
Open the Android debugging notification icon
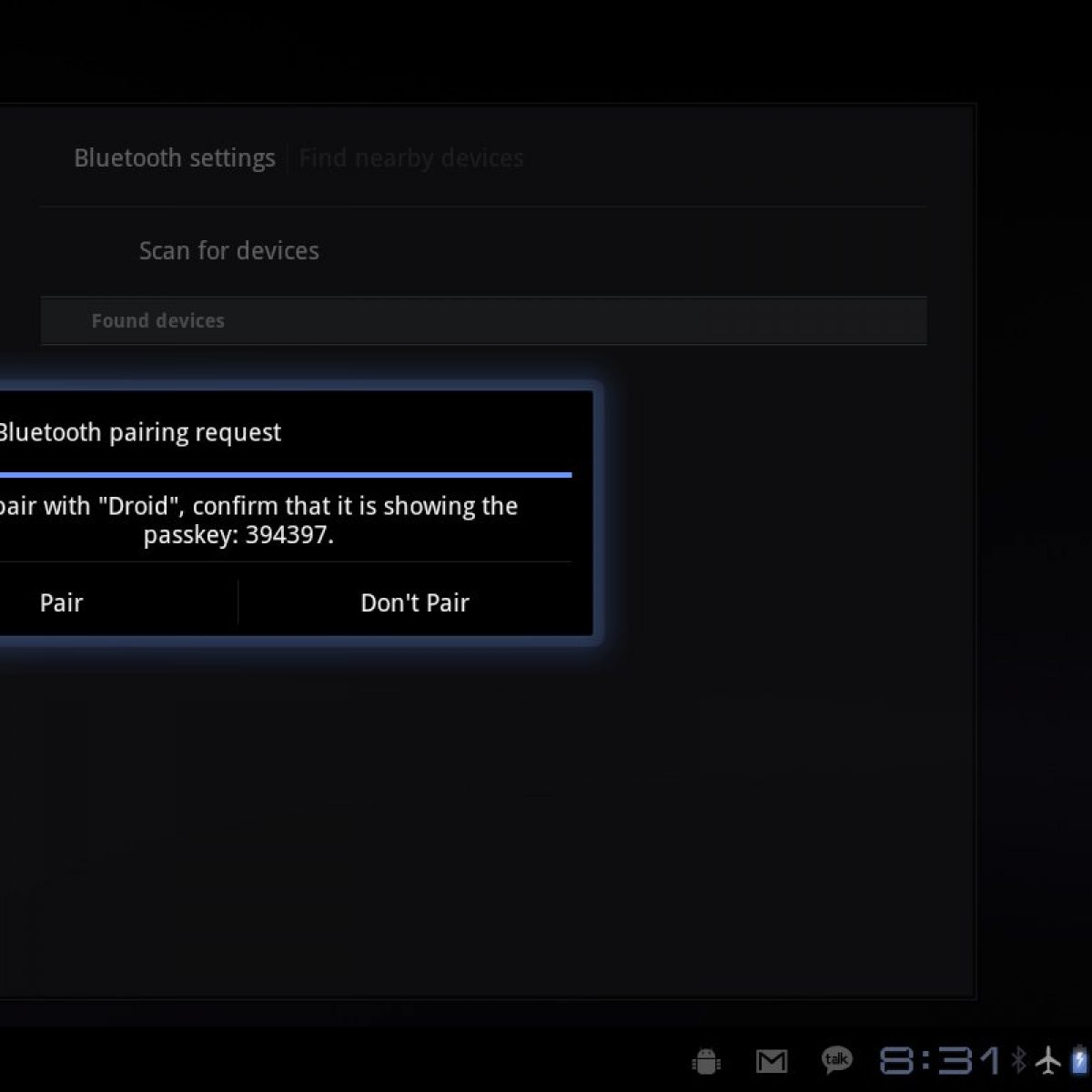[x=706, y=1060]
